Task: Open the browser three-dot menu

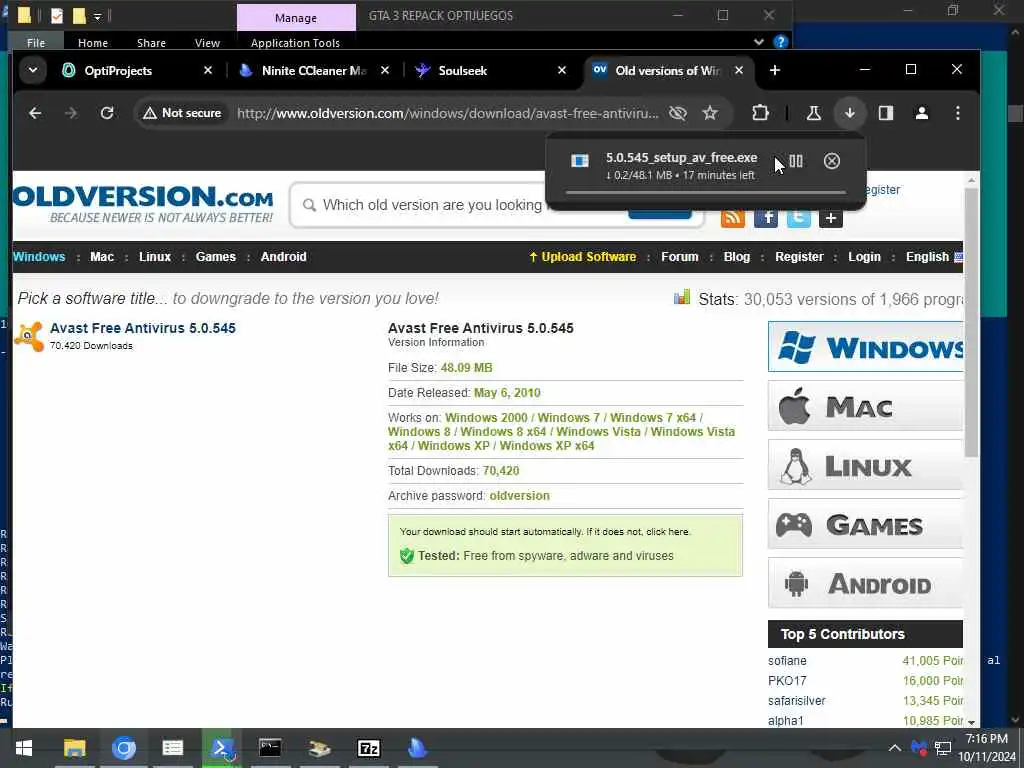Action: pos(957,113)
